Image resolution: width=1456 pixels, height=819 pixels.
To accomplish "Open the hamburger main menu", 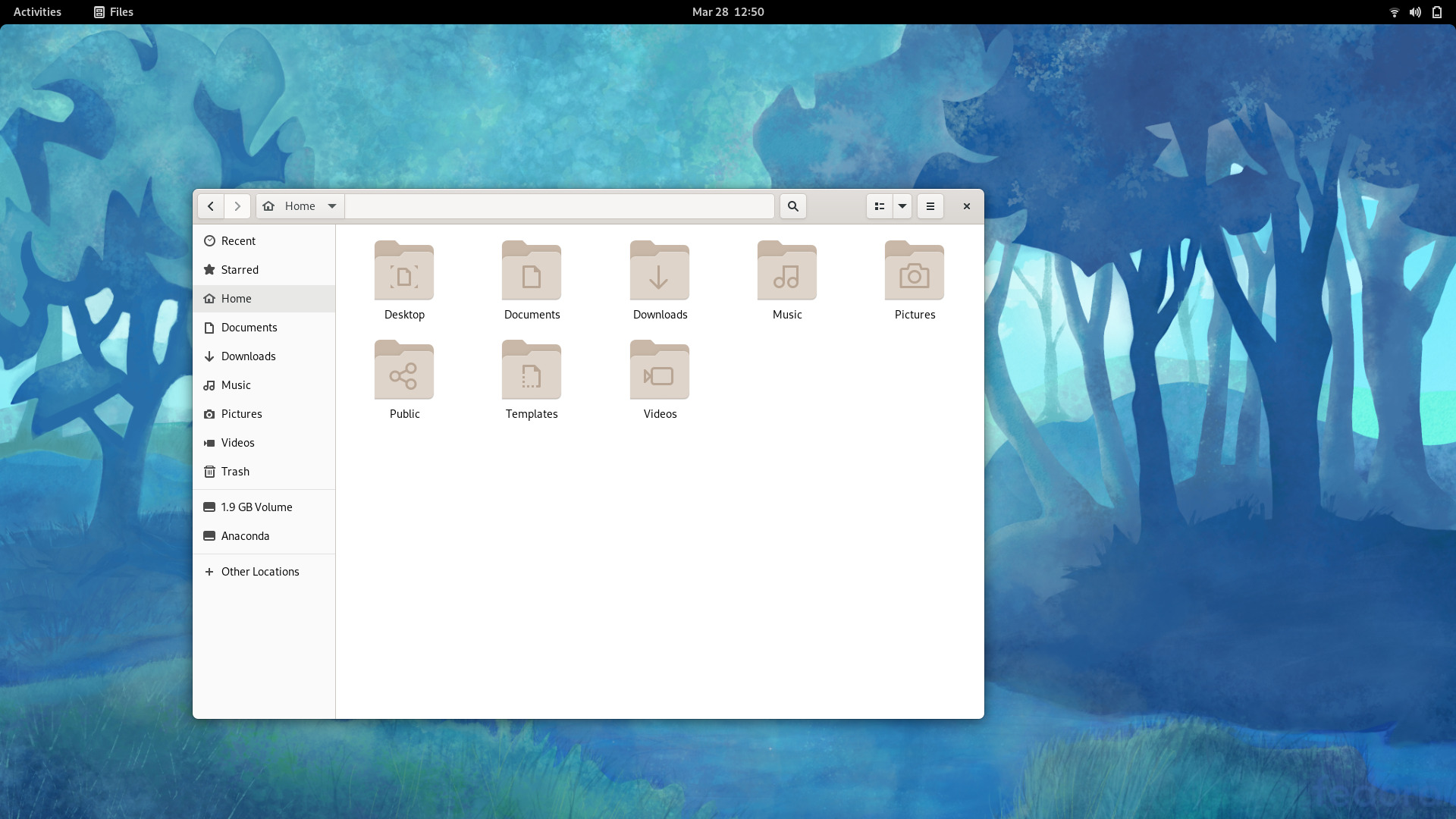I will pyautogui.click(x=930, y=206).
